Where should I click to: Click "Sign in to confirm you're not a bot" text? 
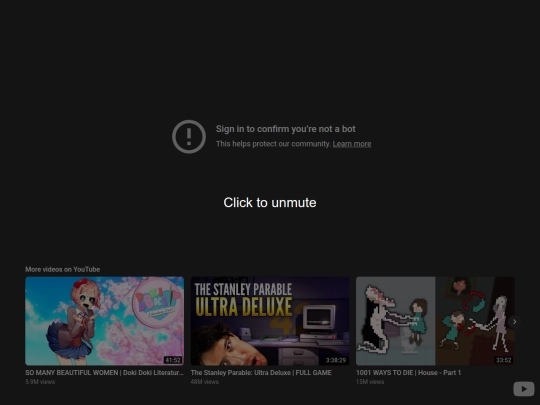tap(285, 129)
